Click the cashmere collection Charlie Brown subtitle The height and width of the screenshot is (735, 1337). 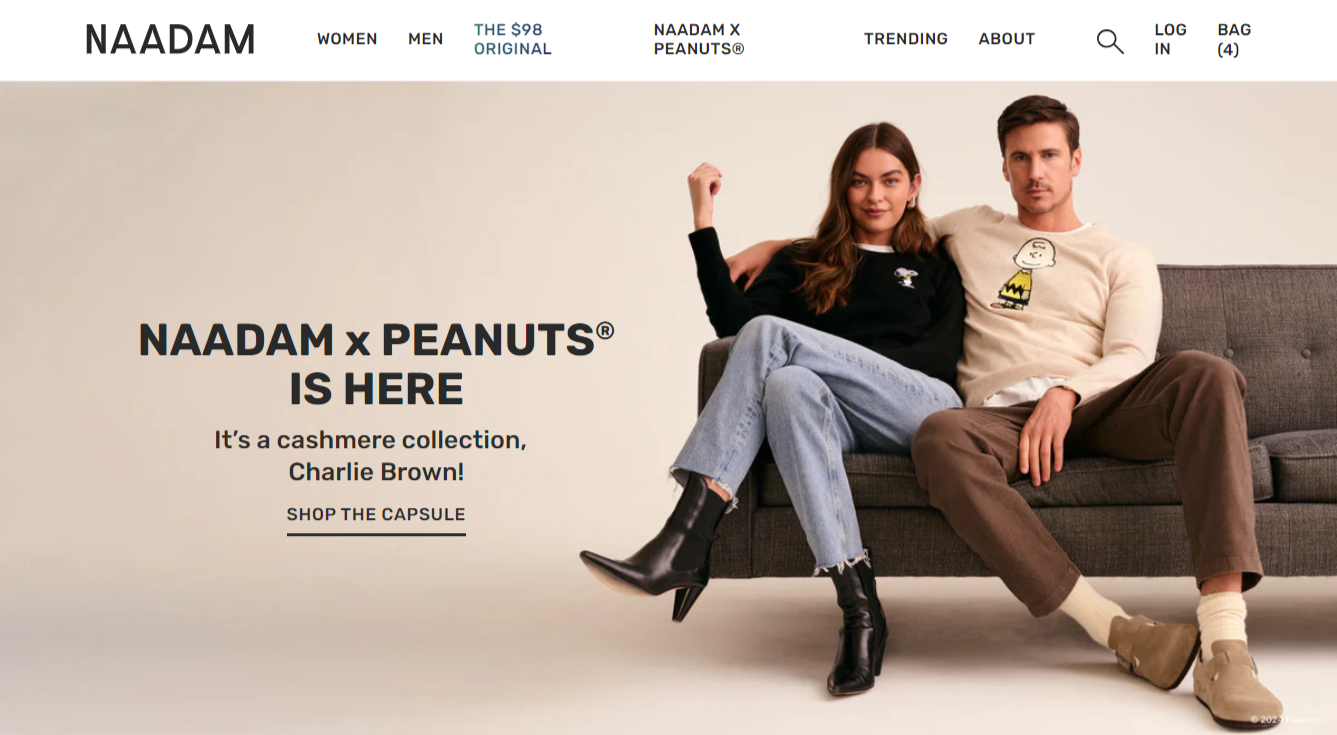coord(371,455)
